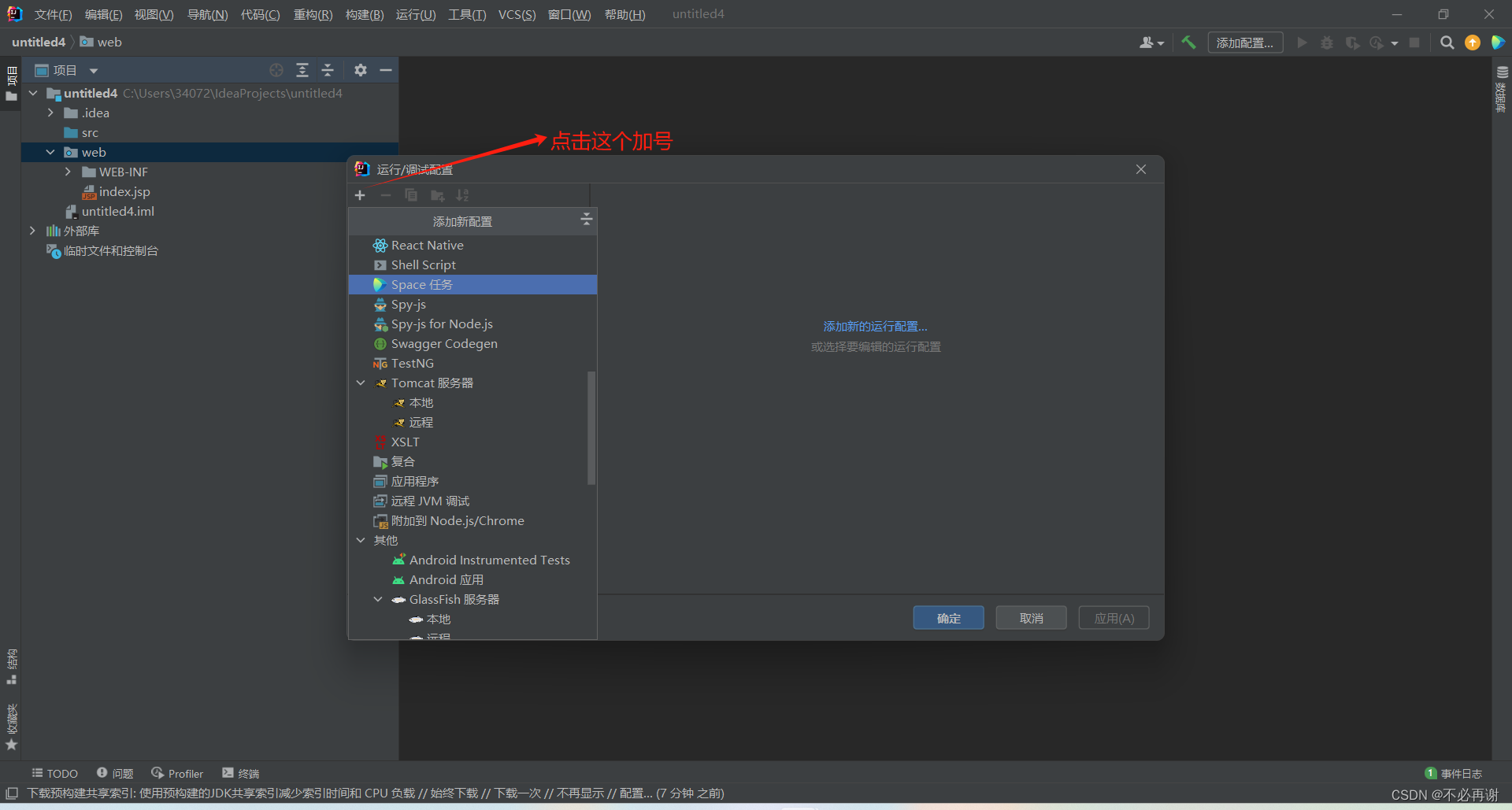Collapse the Tomcat 服务器 node
Viewport: 1512px width, 810px height.
coord(361,383)
